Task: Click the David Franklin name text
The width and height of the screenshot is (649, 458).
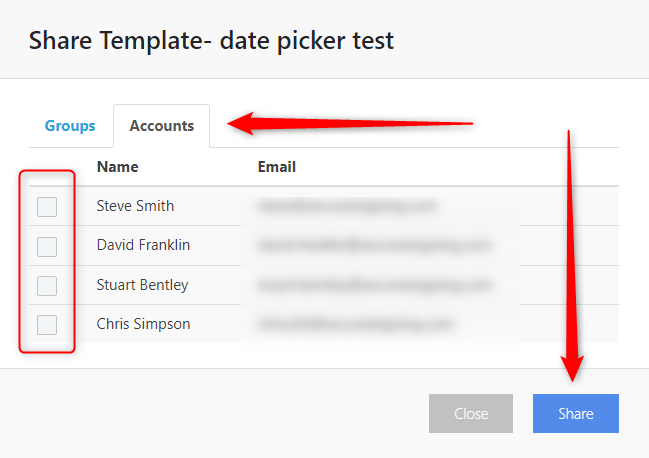Action: [143, 245]
